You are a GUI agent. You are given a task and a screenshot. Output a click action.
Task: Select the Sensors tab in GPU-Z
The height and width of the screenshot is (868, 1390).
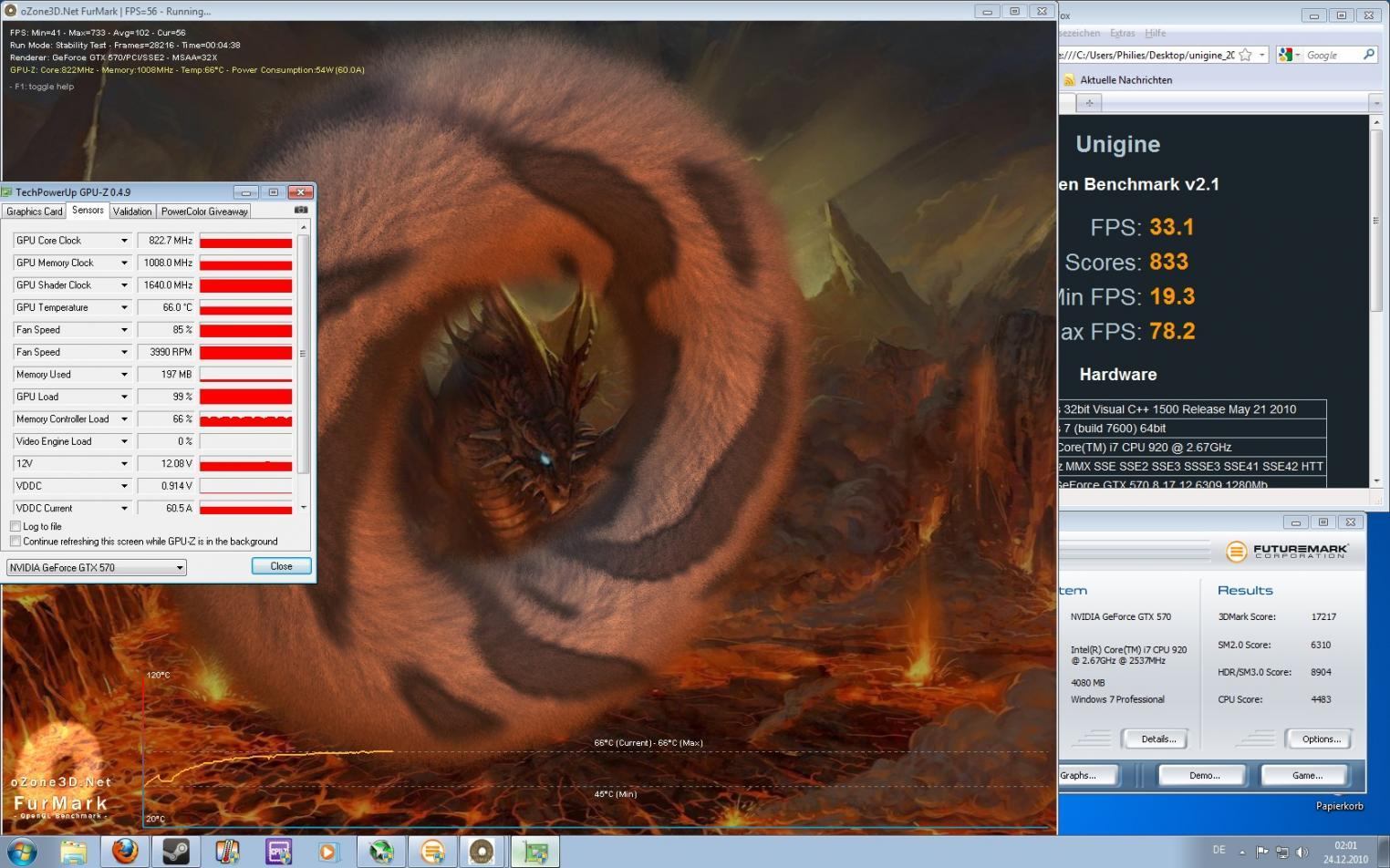[x=88, y=211]
